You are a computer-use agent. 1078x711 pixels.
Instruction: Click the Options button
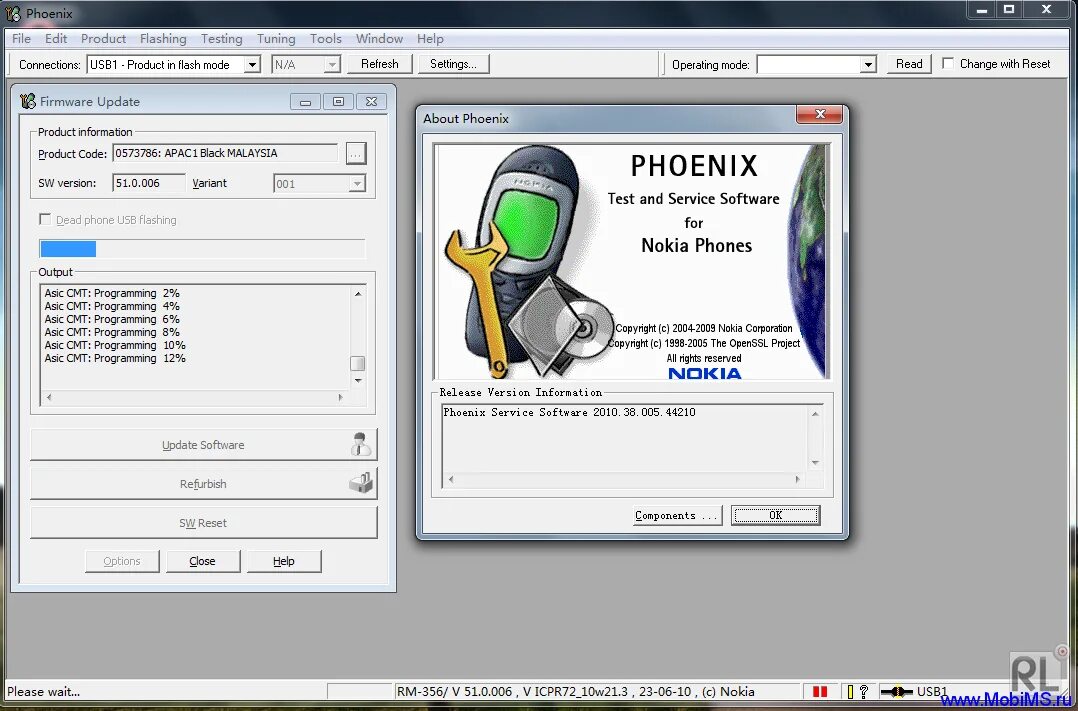point(122,561)
